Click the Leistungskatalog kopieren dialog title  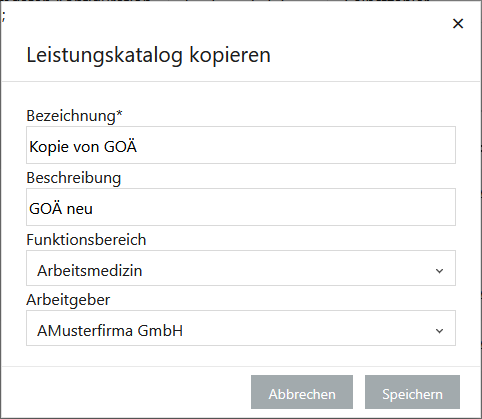[x=148, y=55]
